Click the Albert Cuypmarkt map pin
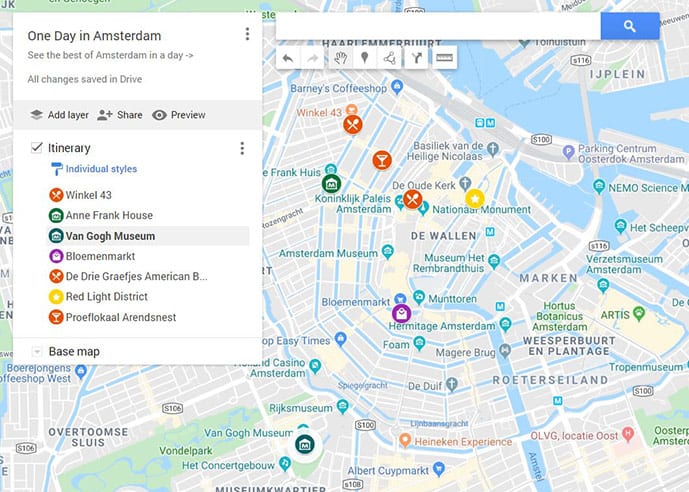689x492 pixels. tap(439, 469)
